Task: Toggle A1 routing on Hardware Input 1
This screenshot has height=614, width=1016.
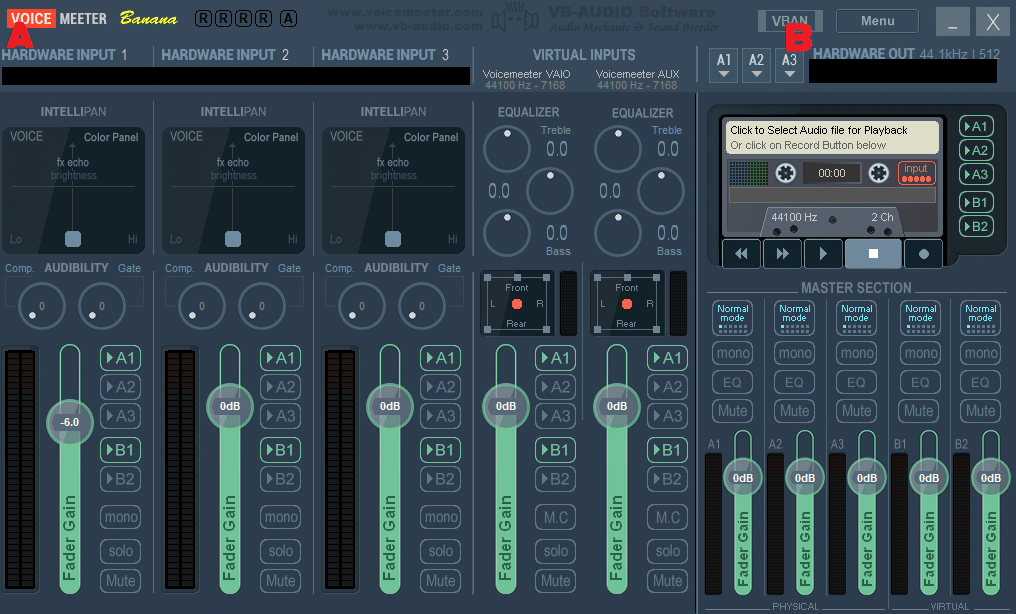Action: coord(120,358)
